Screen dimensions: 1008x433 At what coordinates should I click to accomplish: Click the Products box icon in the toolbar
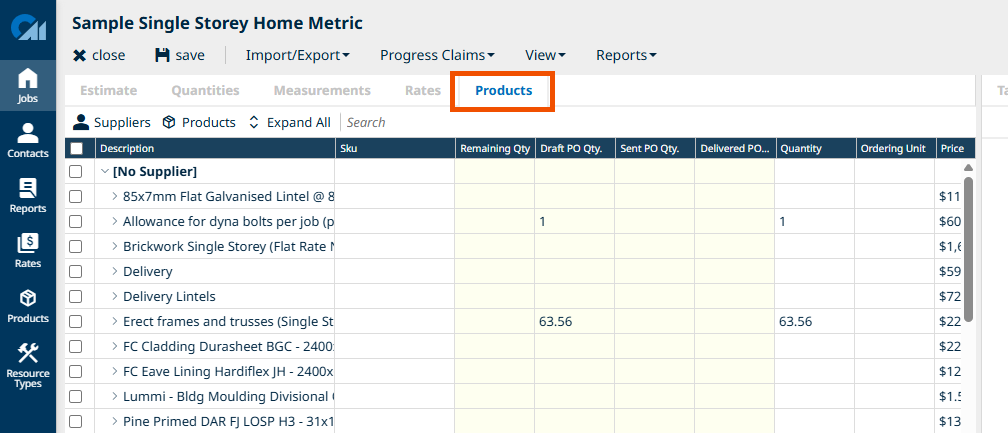[199, 122]
